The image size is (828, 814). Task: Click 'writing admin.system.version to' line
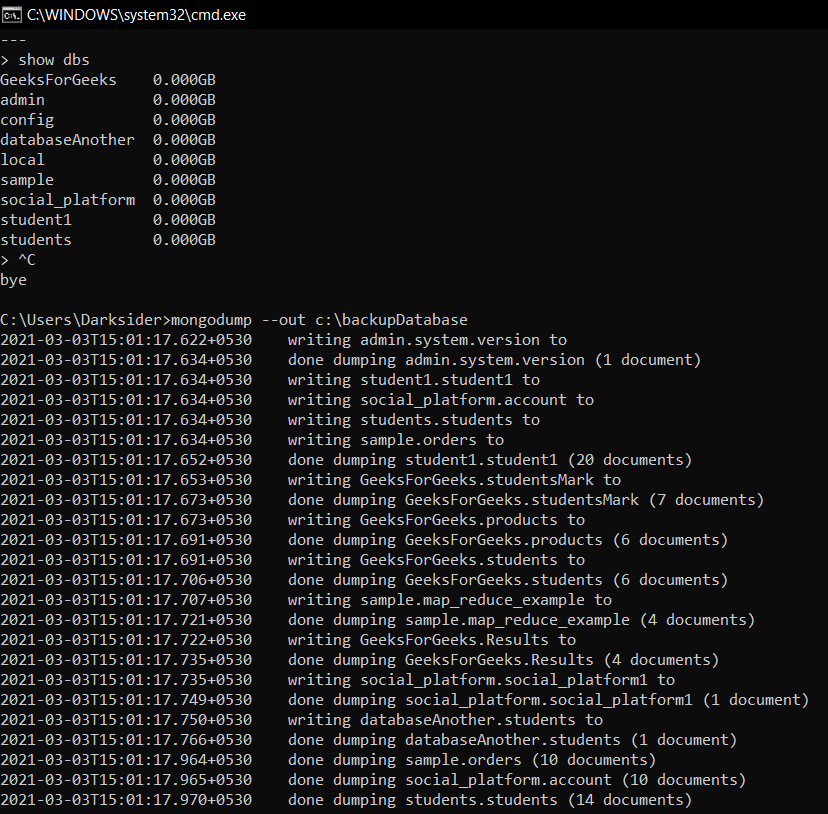(x=427, y=340)
